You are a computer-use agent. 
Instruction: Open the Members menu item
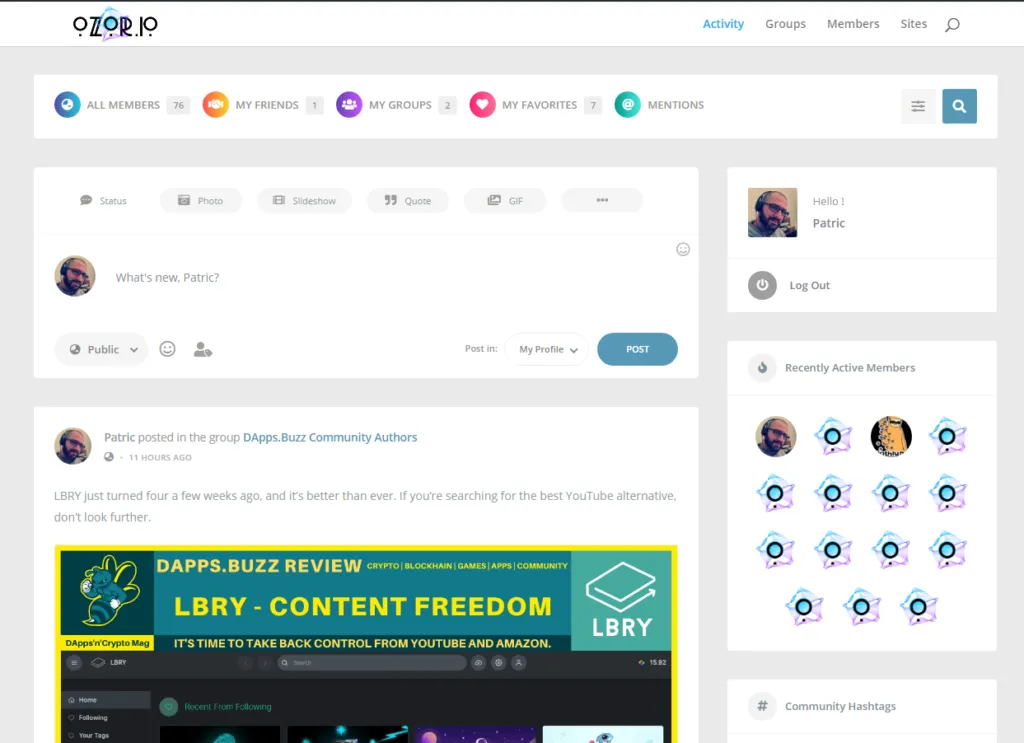click(853, 24)
